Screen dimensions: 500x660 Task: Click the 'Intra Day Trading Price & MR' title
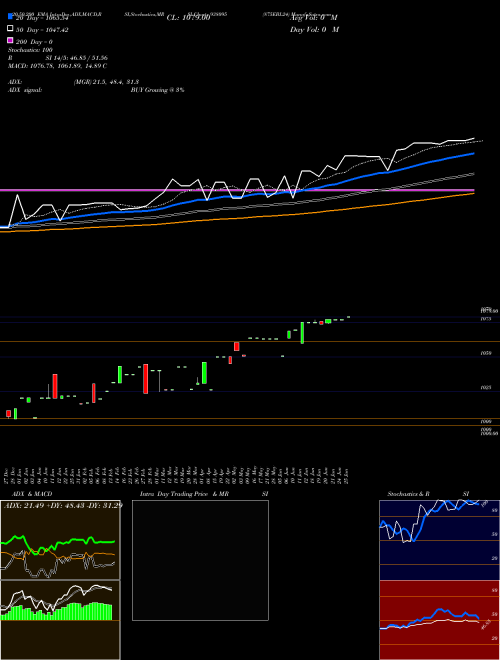click(184, 494)
